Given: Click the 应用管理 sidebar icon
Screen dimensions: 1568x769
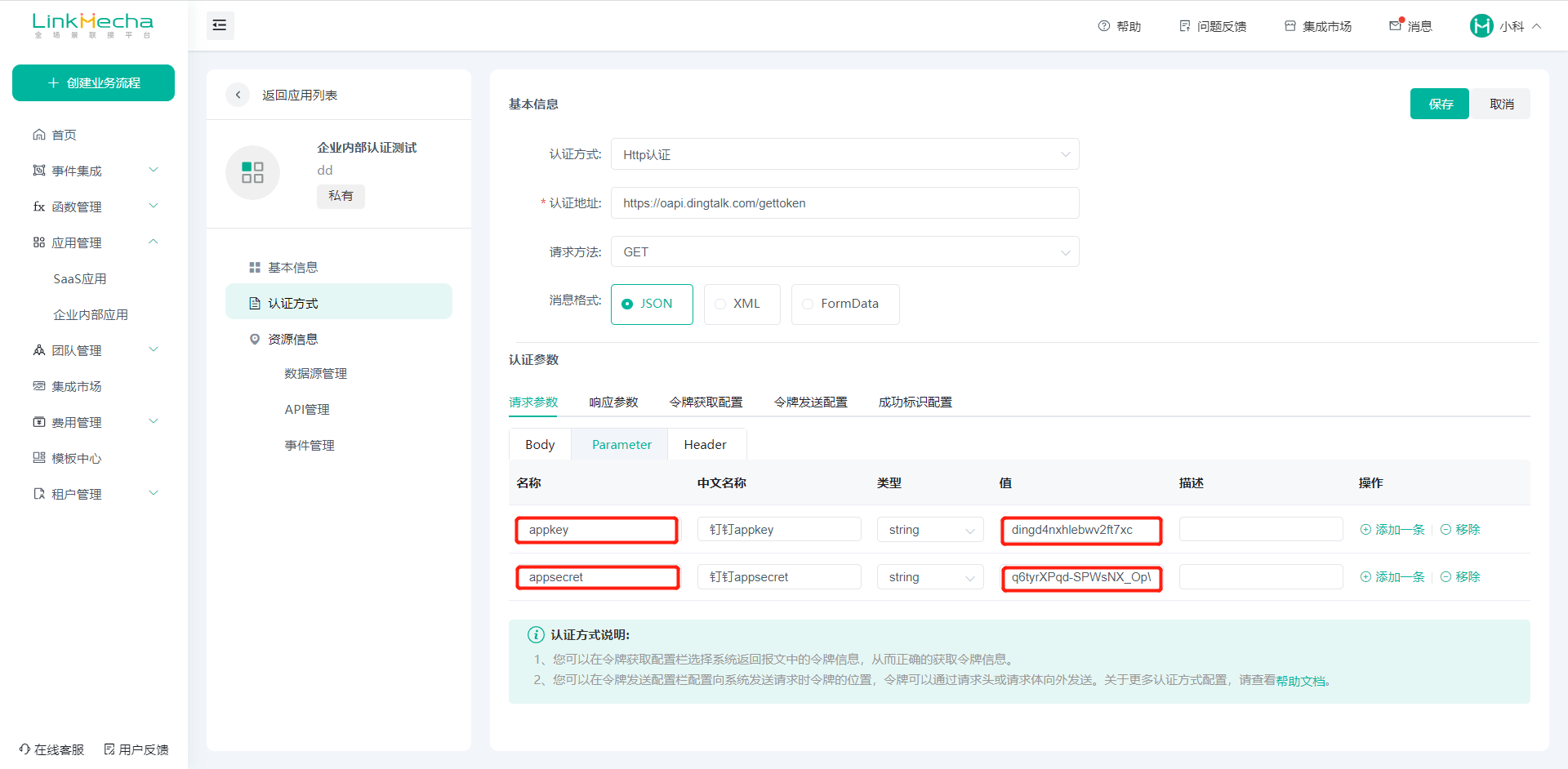Looking at the screenshot, I should coord(38,242).
